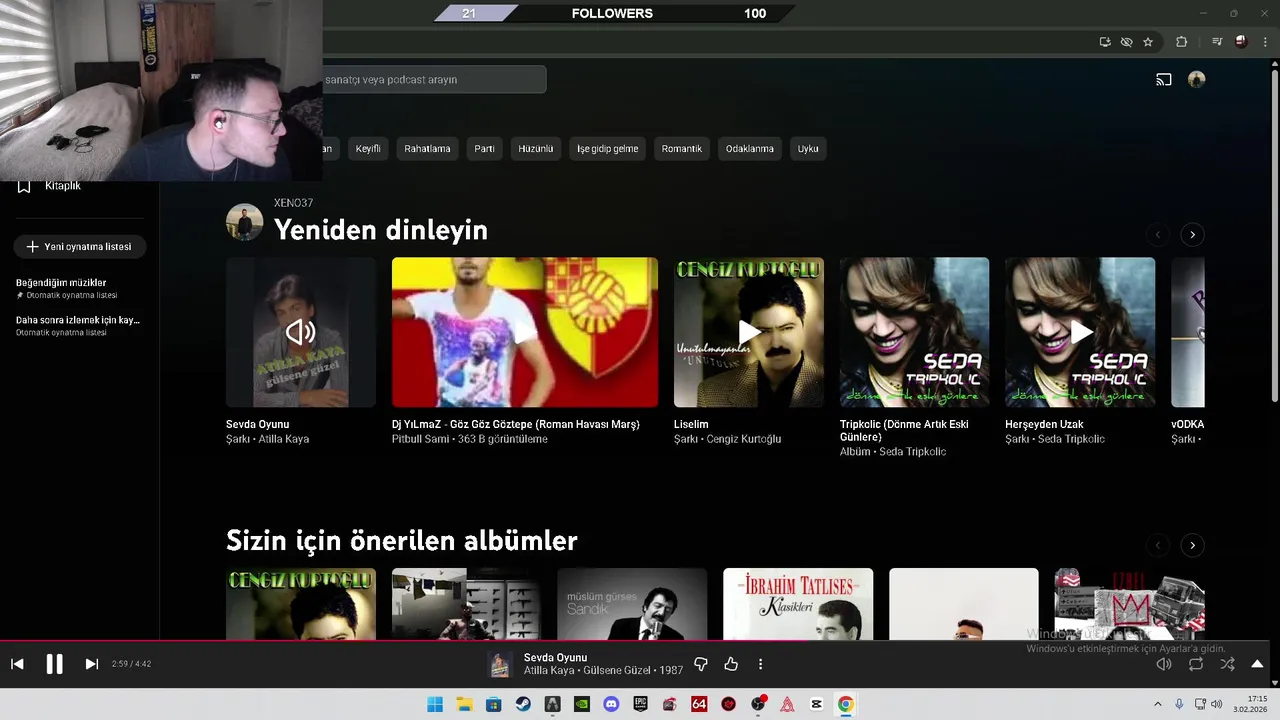Click the player volume speaker icon
The image size is (1280, 720).
click(x=1164, y=664)
